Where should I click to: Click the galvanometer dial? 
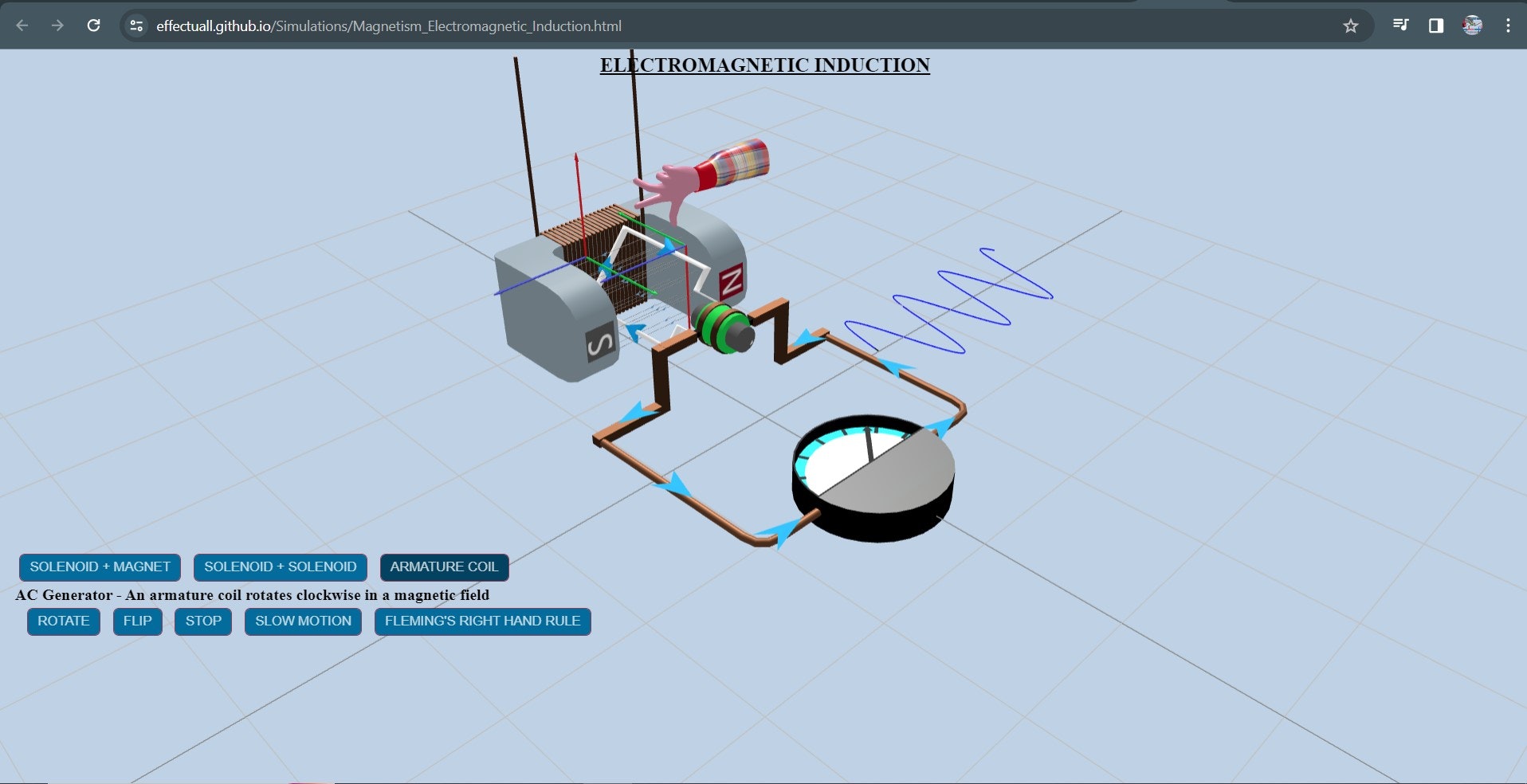[x=873, y=478]
